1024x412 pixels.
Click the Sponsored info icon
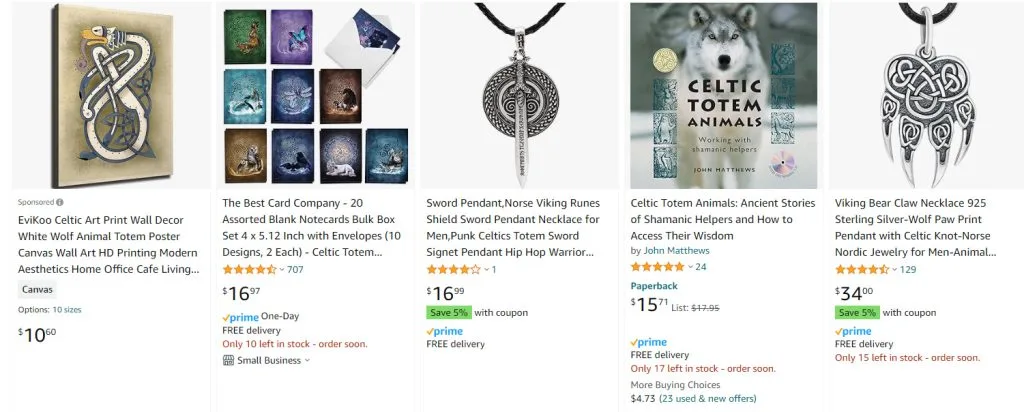61,202
